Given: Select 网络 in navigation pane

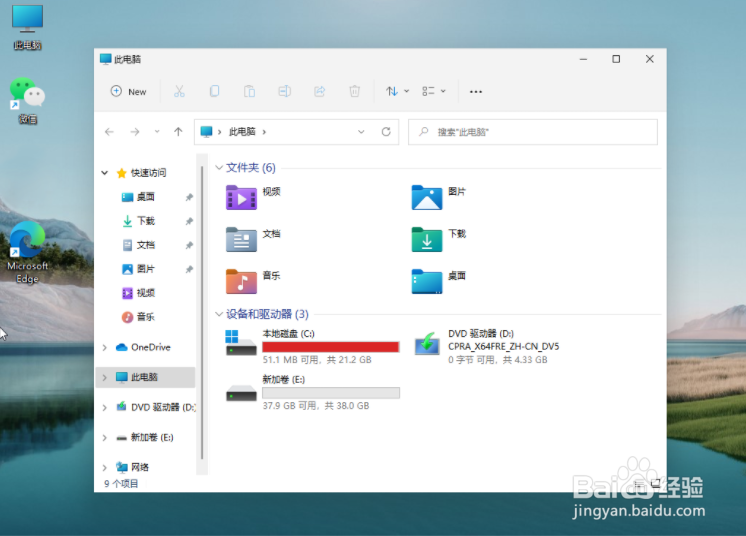Looking at the screenshot, I should click(x=132, y=467).
